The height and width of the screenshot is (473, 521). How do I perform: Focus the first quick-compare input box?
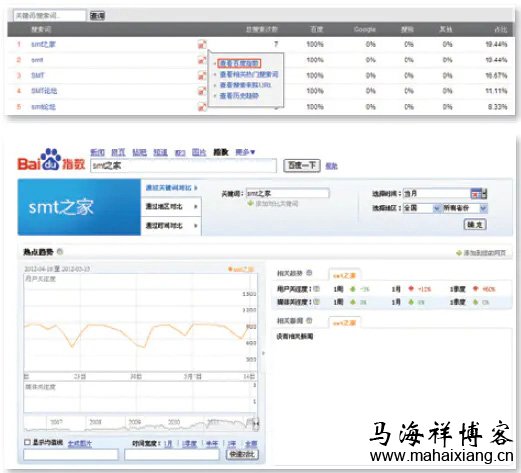pyautogui.click(x=71, y=454)
